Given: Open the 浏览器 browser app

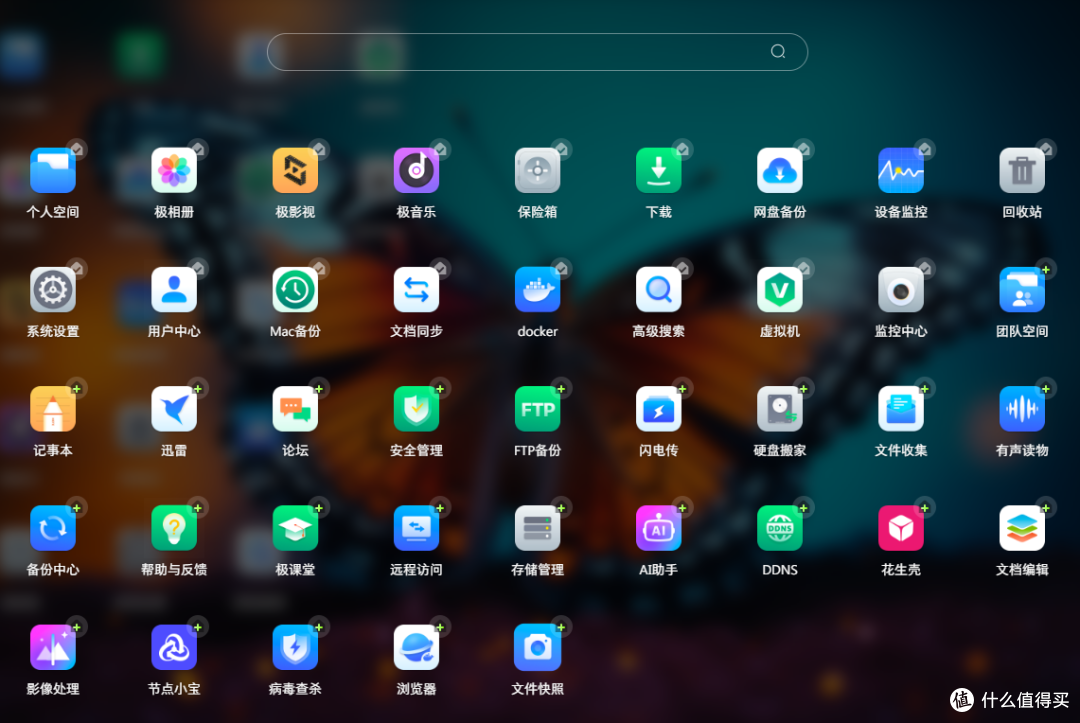Looking at the screenshot, I should click(x=416, y=648).
